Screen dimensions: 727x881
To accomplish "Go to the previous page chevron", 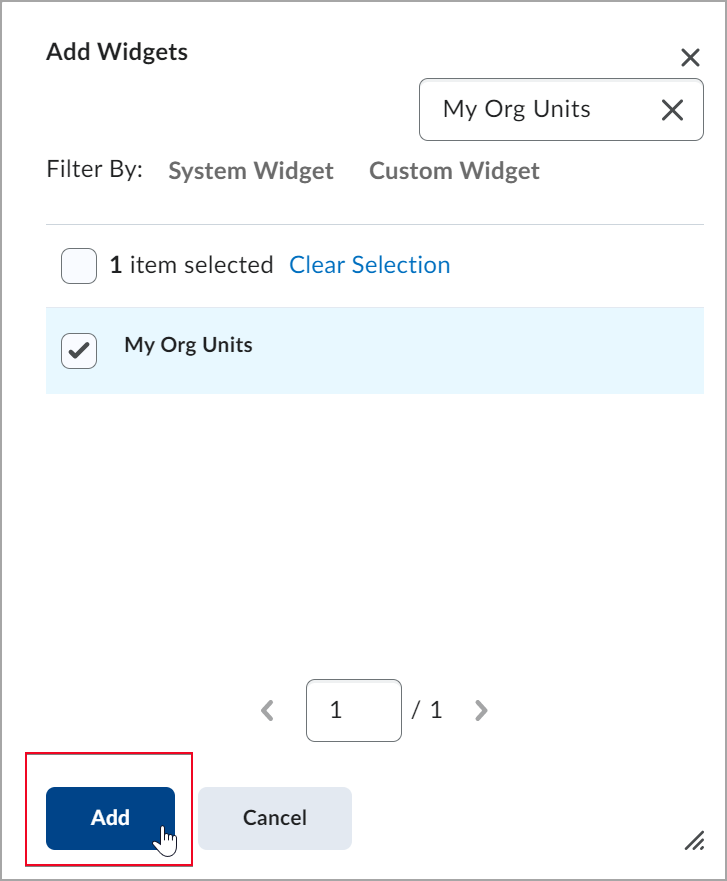I will click(267, 711).
